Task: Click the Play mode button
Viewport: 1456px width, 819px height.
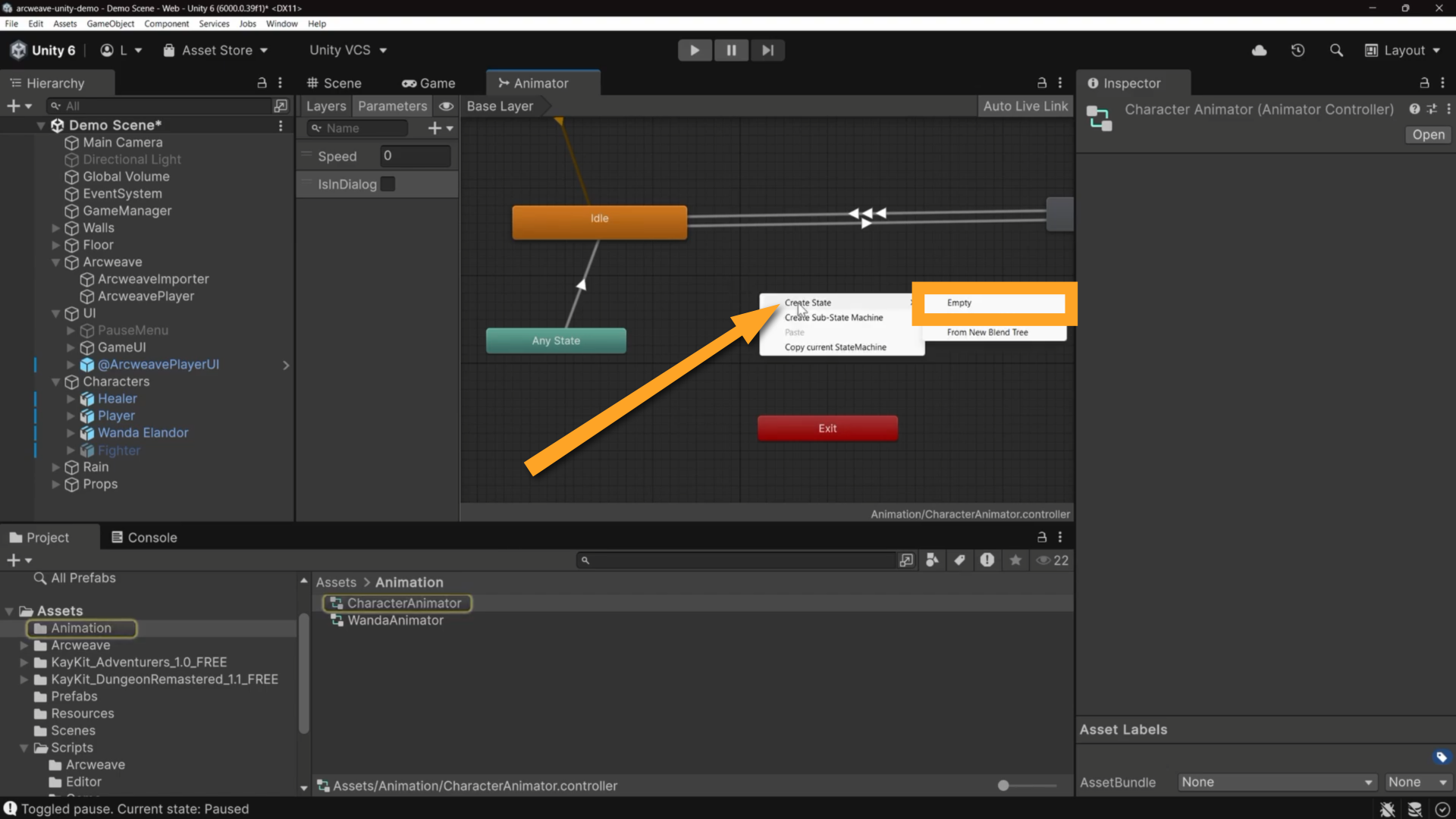Action: (x=694, y=50)
